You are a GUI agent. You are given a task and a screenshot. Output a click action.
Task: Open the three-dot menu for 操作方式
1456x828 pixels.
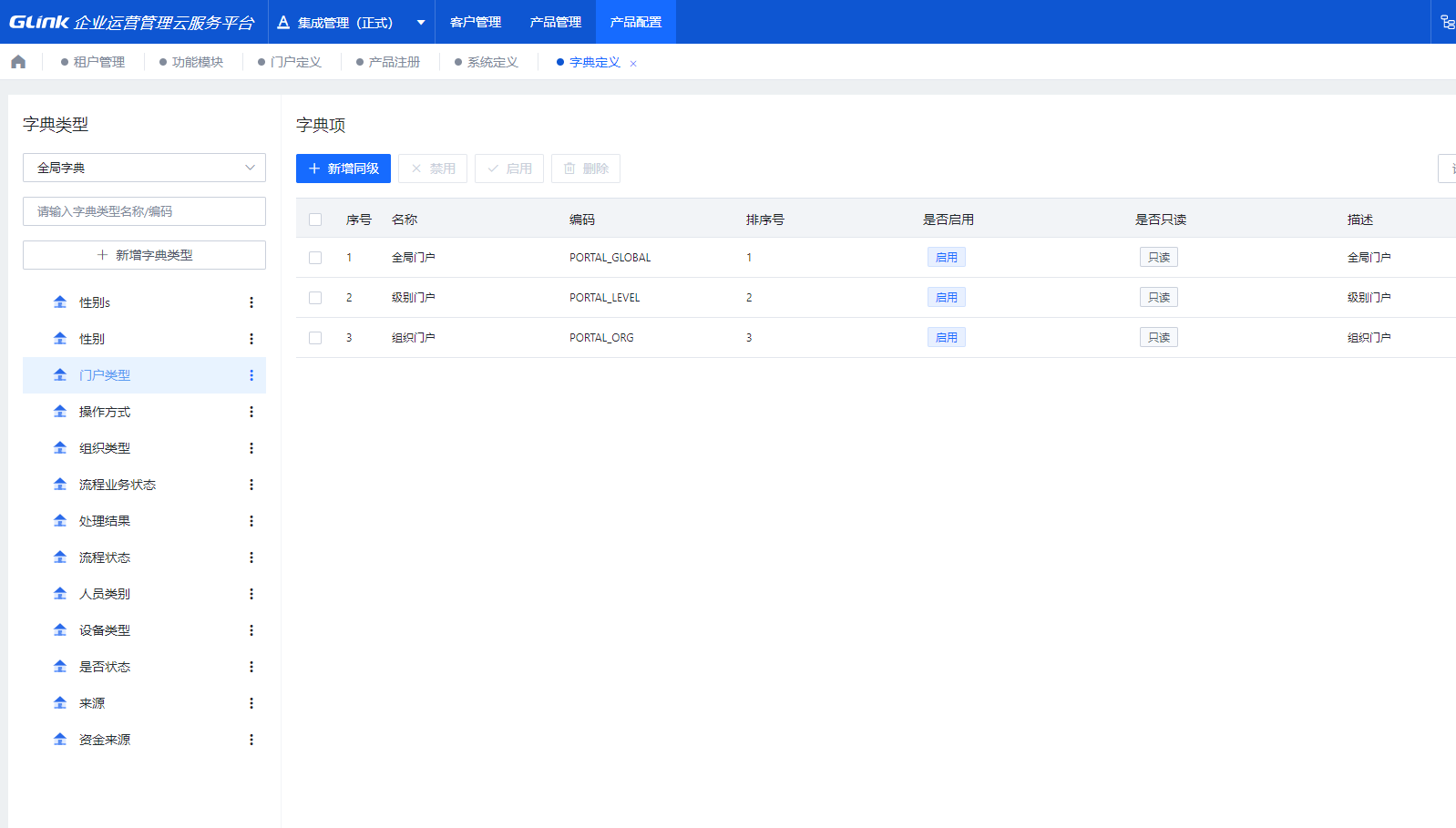pyautogui.click(x=251, y=412)
